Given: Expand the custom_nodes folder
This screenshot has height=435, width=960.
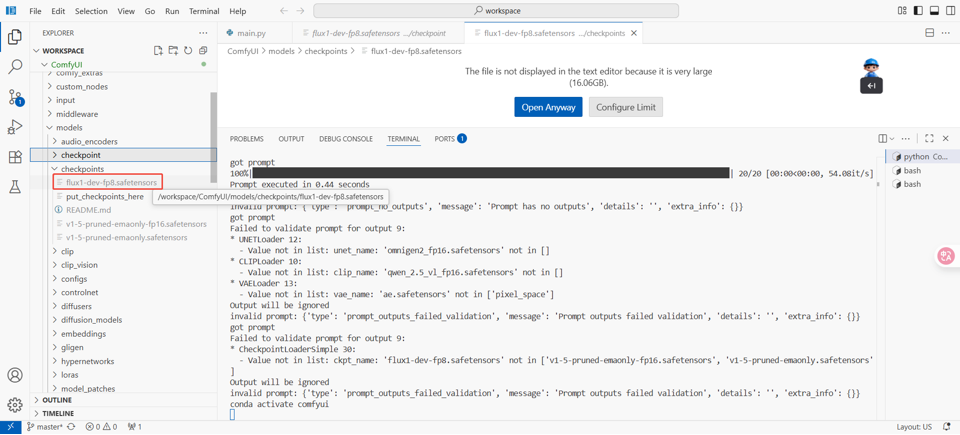Looking at the screenshot, I should [82, 87].
